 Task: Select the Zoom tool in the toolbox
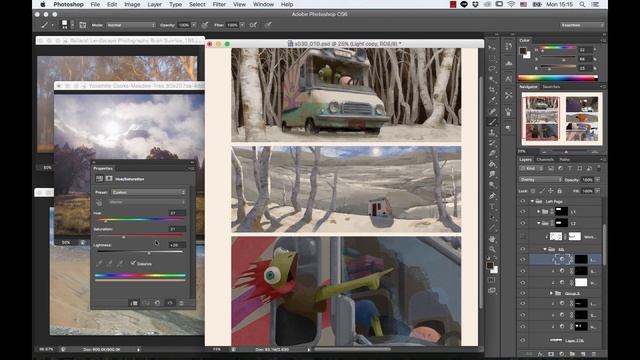(x=492, y=249)
